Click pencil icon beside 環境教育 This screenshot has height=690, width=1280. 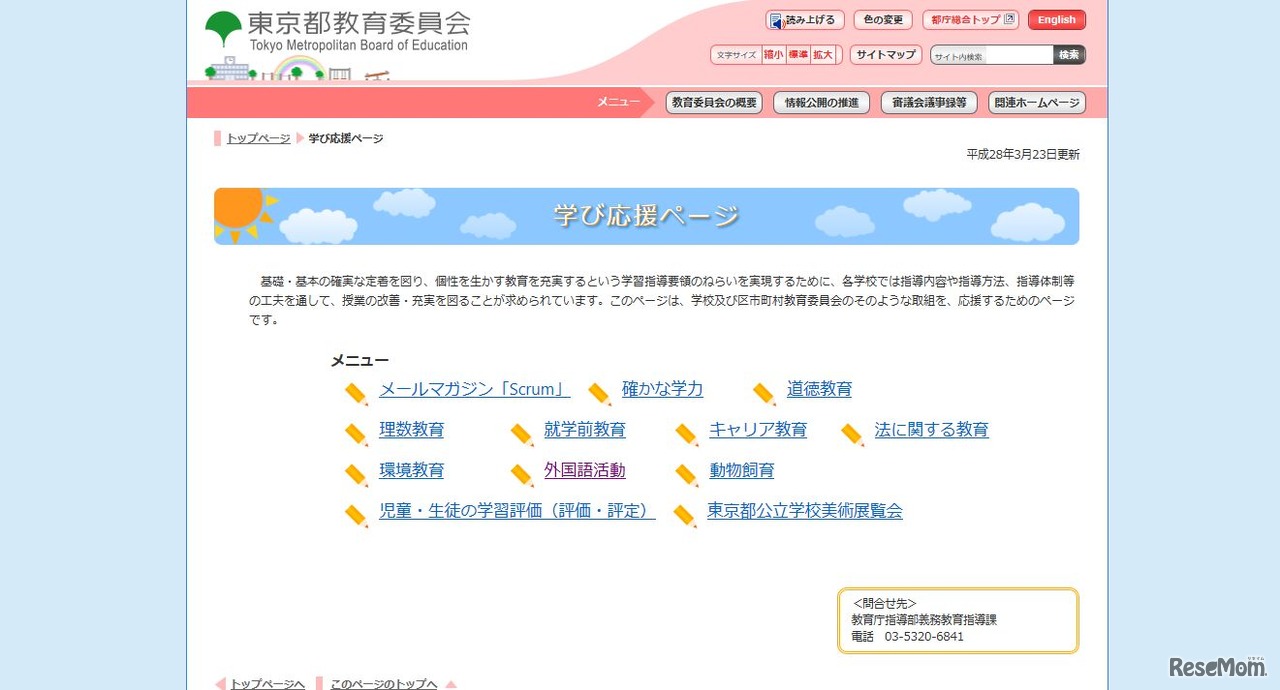(x=357, y=475)
